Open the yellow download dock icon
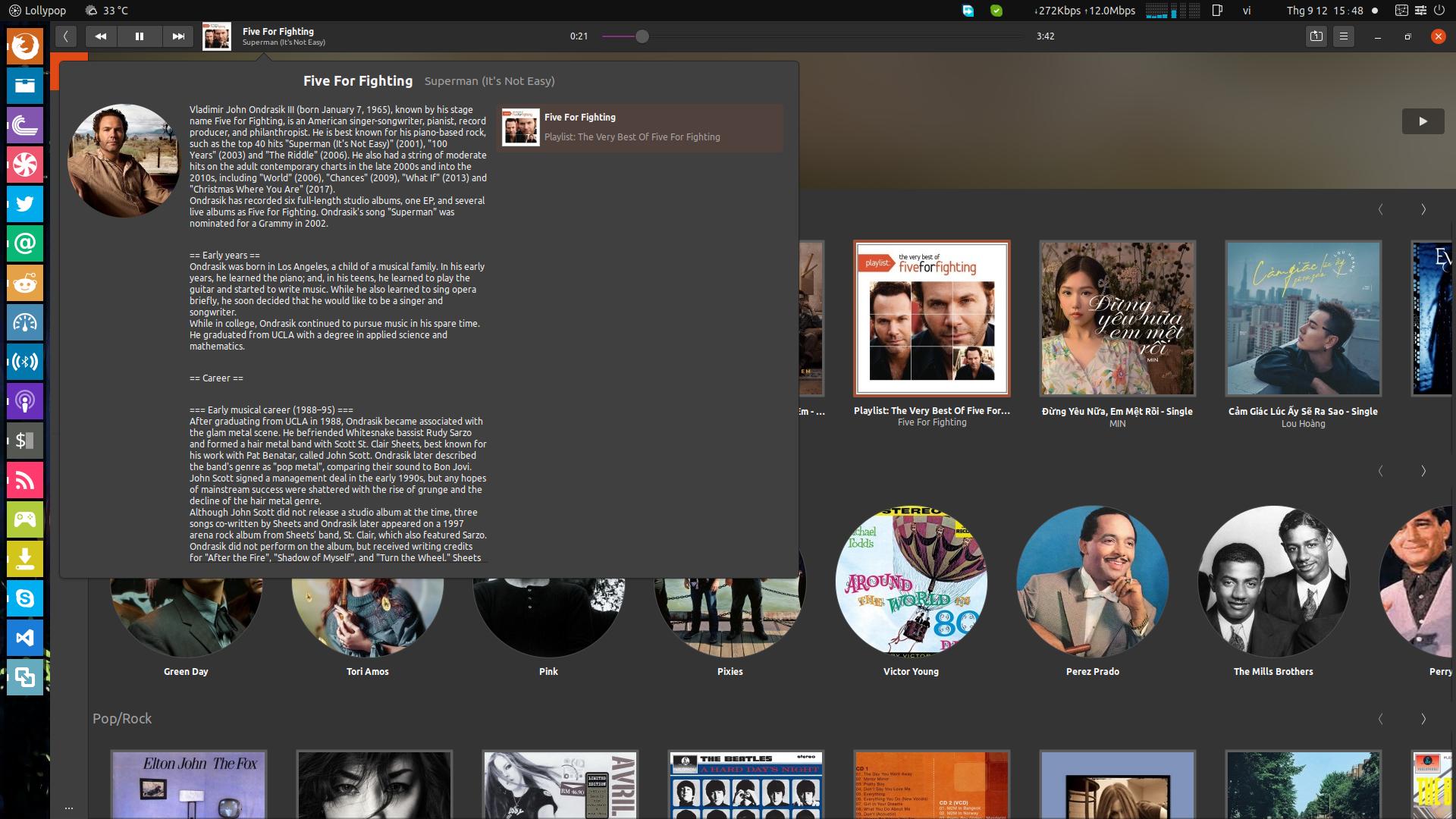 click(x=25, y=559)
